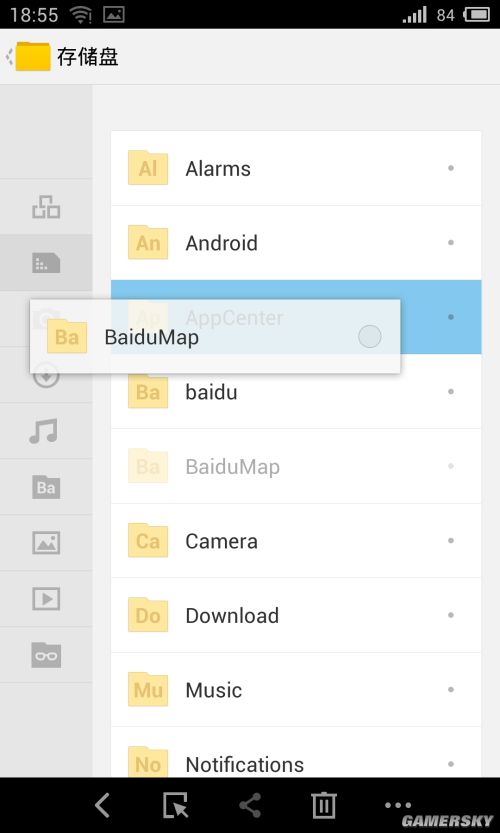Open the more options three-dot menu
The height and width of the screenshot is (833, 500).
pos(397,805)
